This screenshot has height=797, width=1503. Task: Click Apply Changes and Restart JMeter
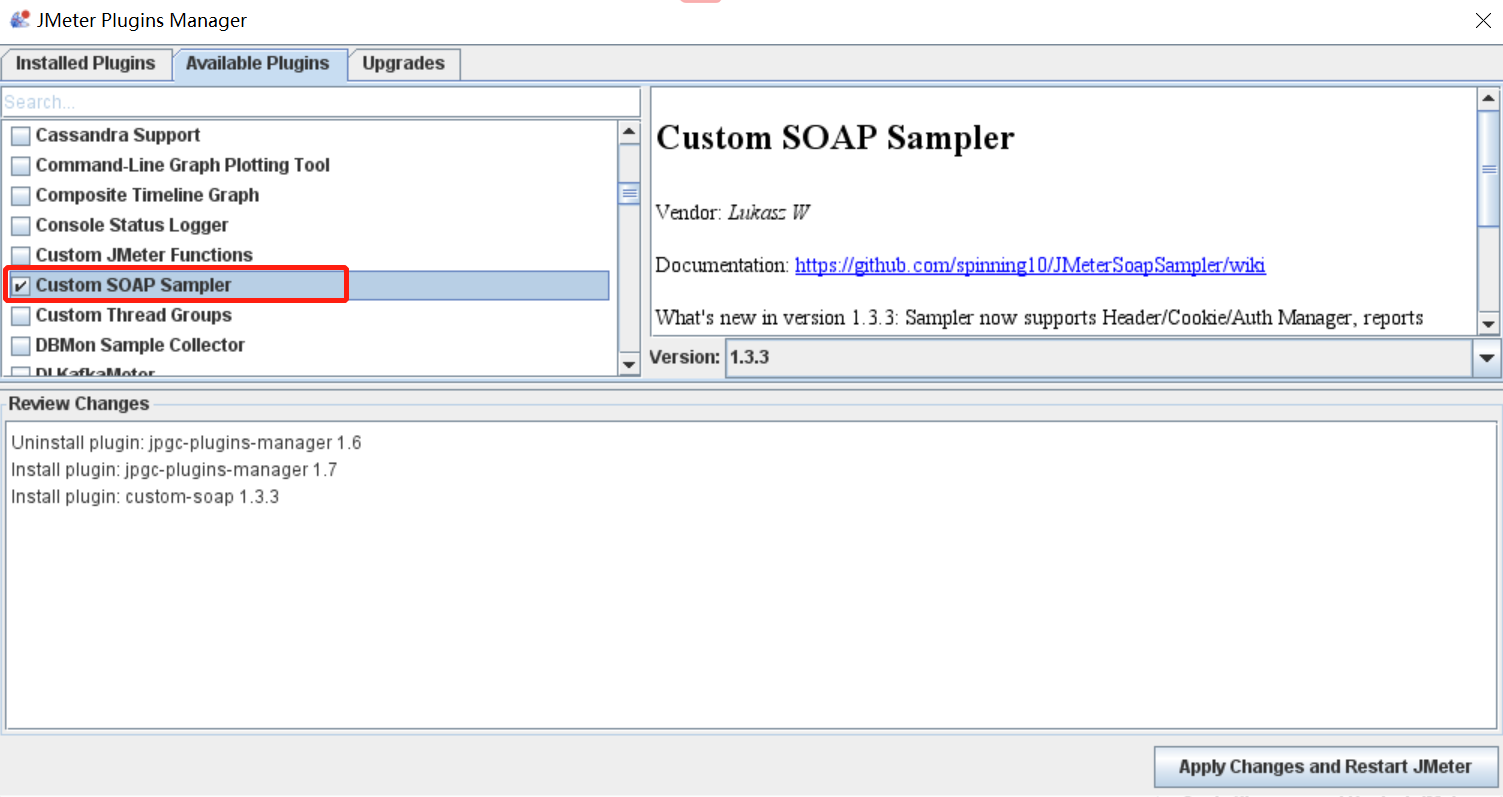[1326, 767]
